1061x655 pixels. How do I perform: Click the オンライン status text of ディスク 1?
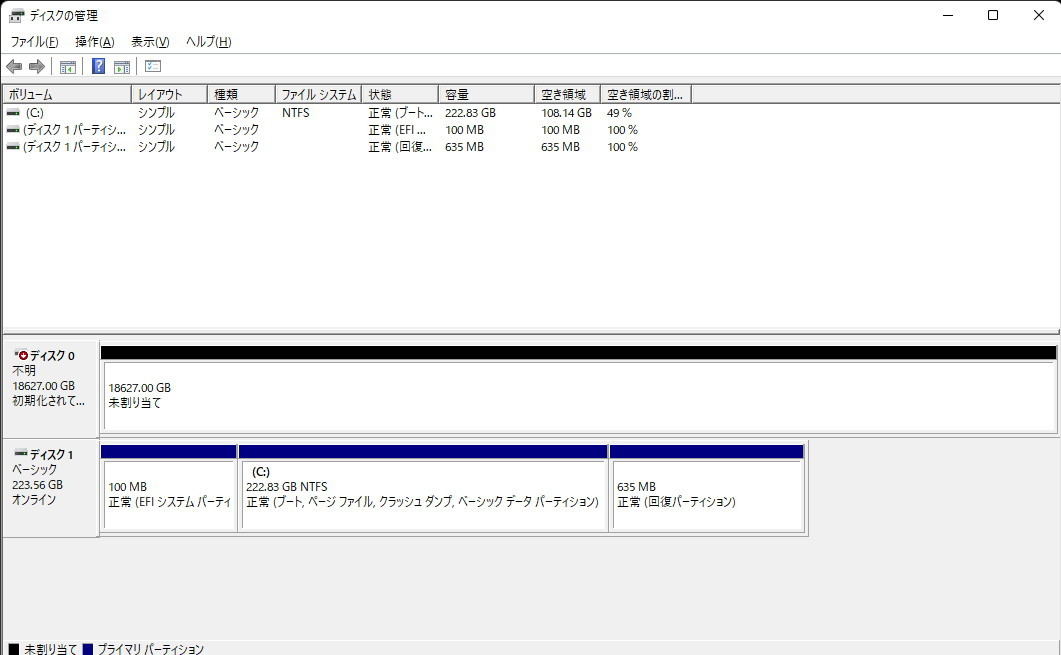34,500
